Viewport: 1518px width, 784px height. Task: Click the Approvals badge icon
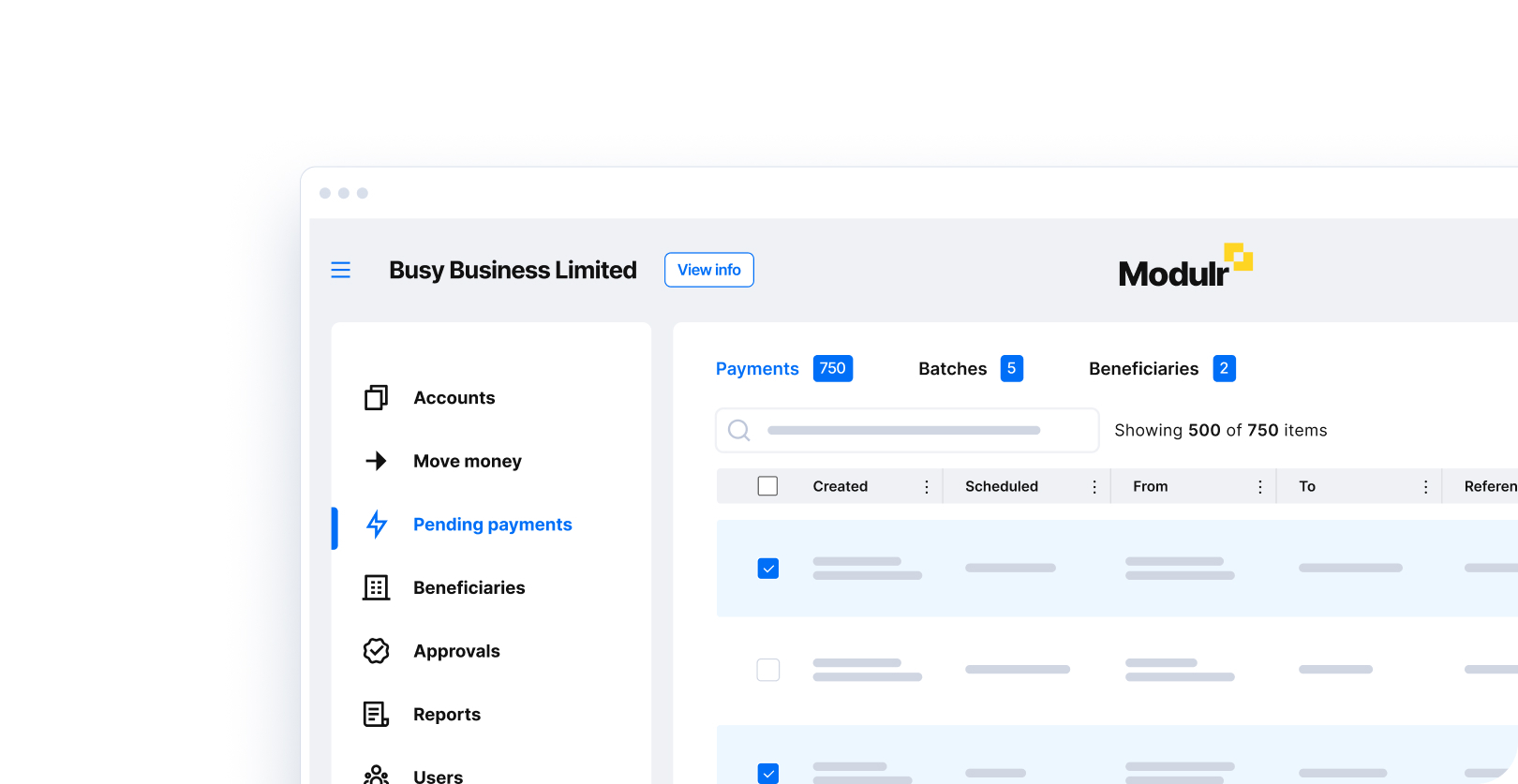[376, 651]
